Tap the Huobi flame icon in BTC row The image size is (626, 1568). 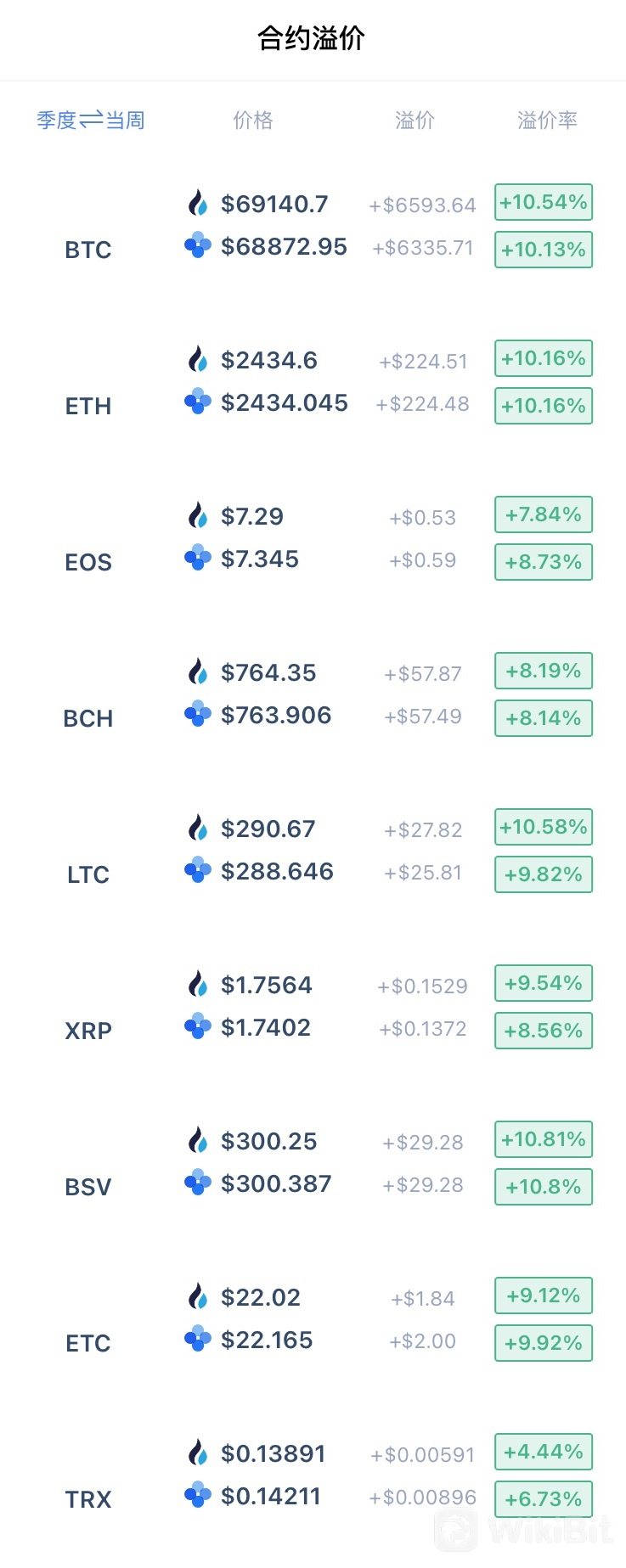pos(198,203)
